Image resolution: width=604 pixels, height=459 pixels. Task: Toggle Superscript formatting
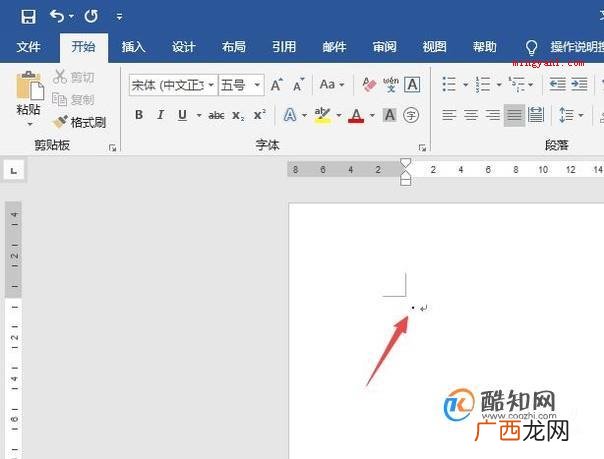click(260, 115)
